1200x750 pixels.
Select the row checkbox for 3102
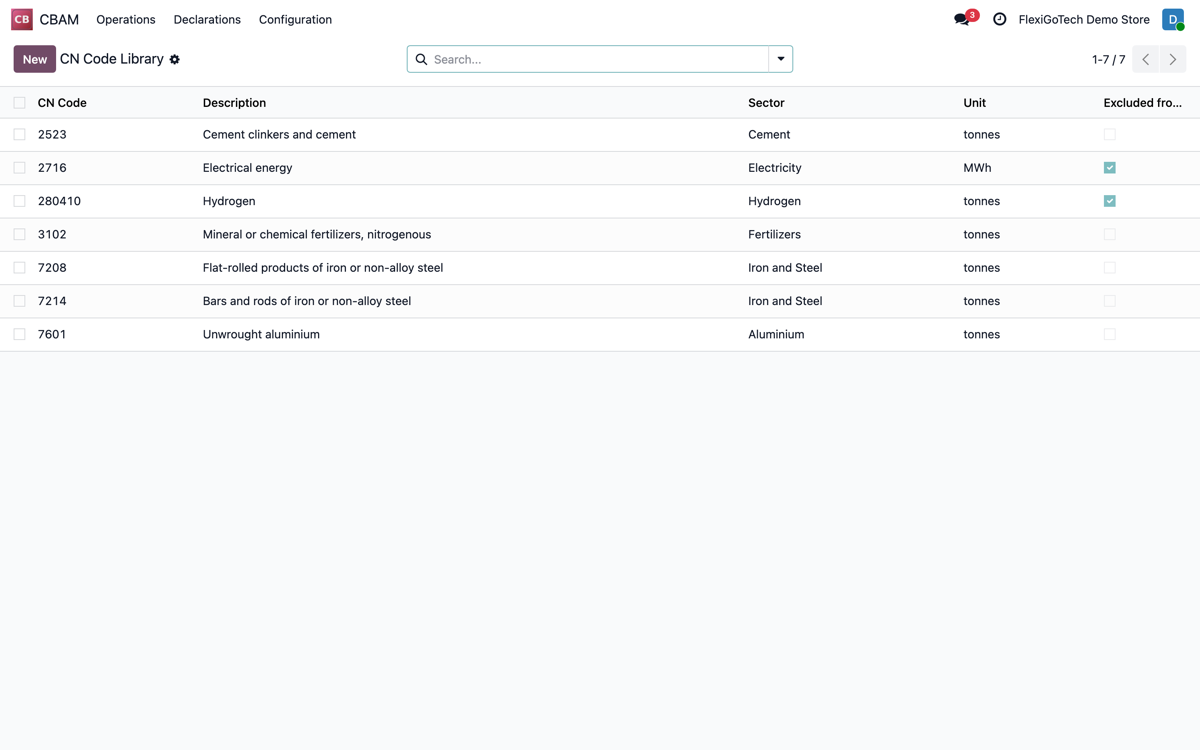pos(19,234)
